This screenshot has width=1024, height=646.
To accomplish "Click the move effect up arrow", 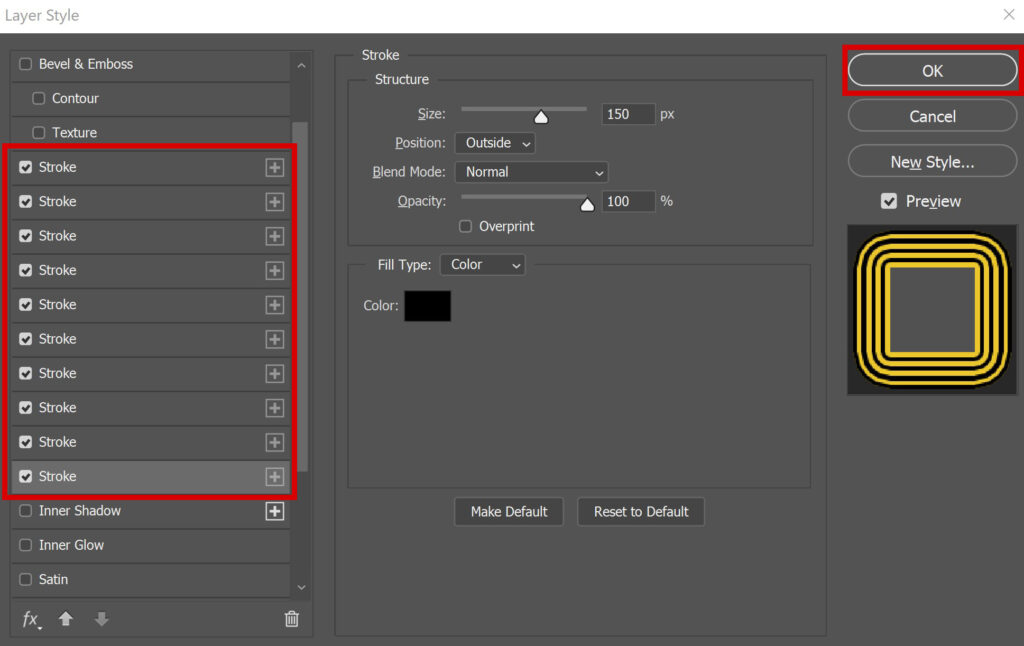I will point(66,619).
